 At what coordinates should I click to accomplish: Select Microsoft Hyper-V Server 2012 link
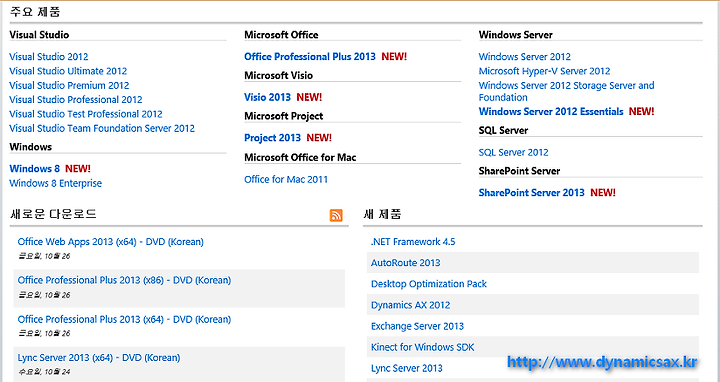click(545, 71)
